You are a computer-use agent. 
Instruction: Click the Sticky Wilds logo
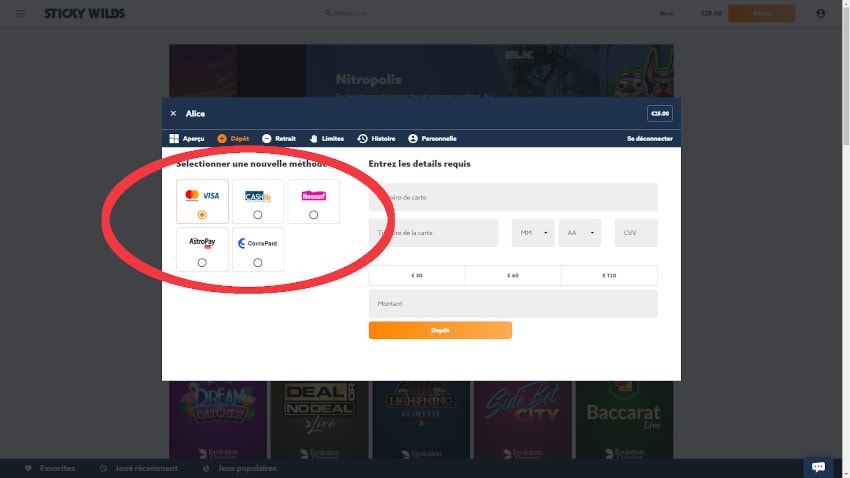[85, 14]
